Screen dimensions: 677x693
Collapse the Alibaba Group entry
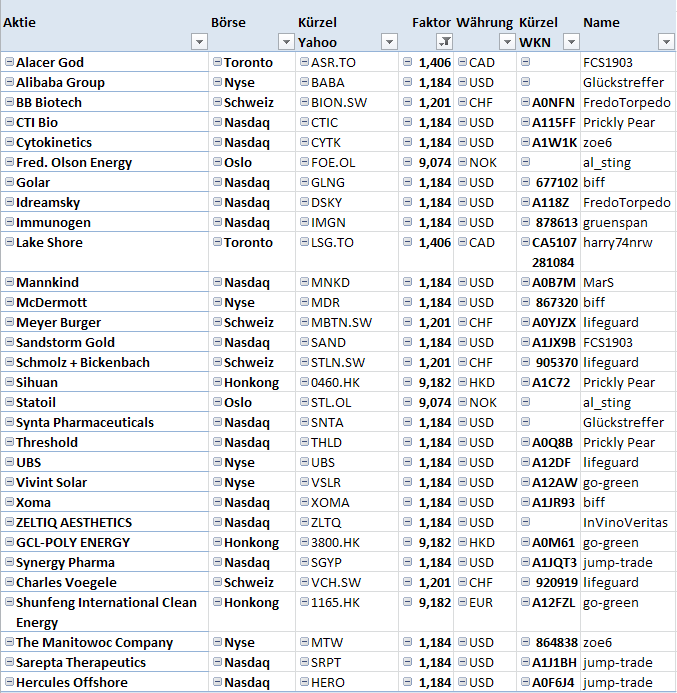9,82
